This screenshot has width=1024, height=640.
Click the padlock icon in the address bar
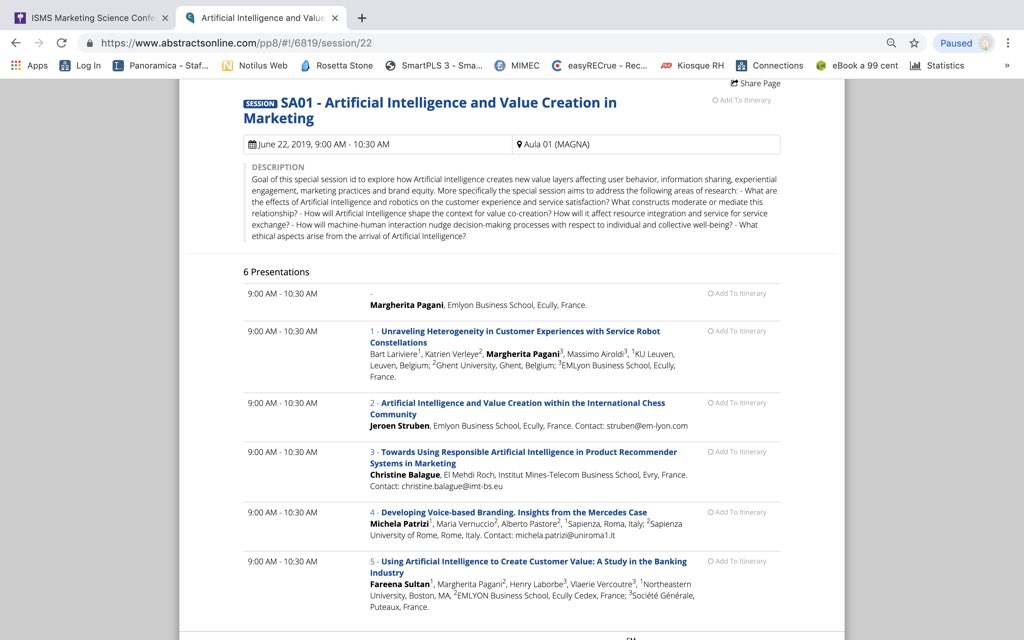point(89,43)
